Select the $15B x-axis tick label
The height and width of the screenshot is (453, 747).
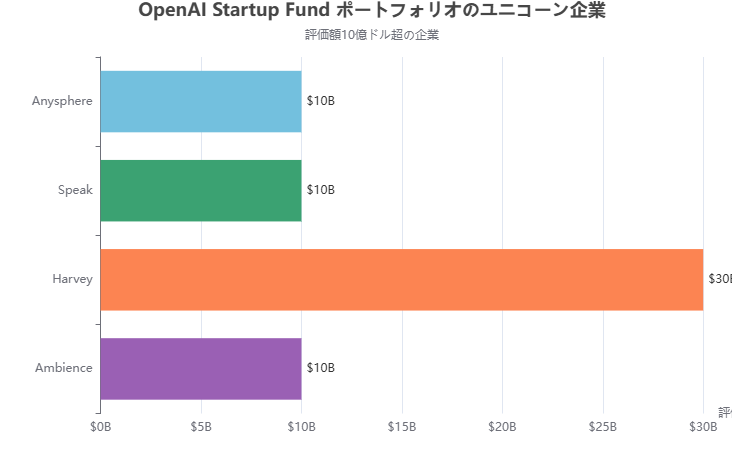[402, 427]
